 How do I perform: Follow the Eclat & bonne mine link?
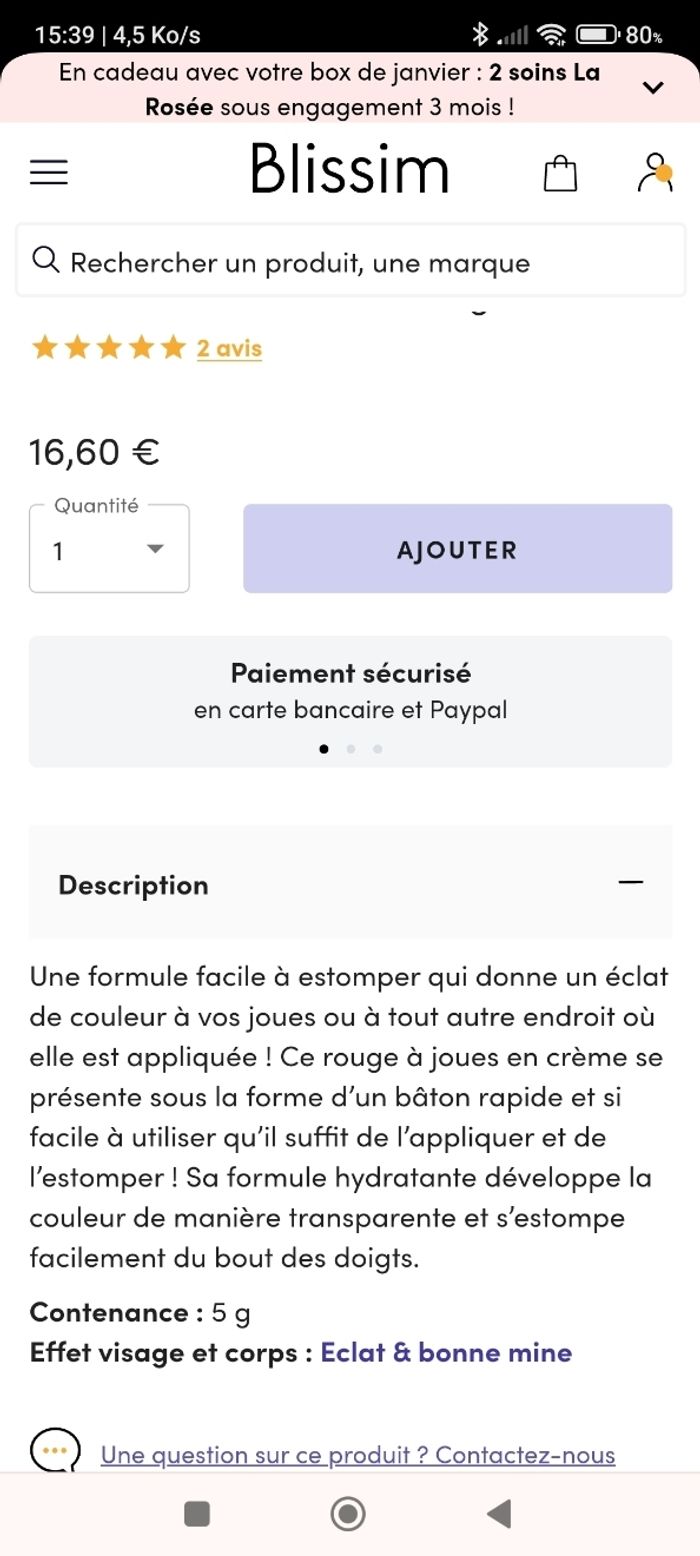tap(446, 1352)
